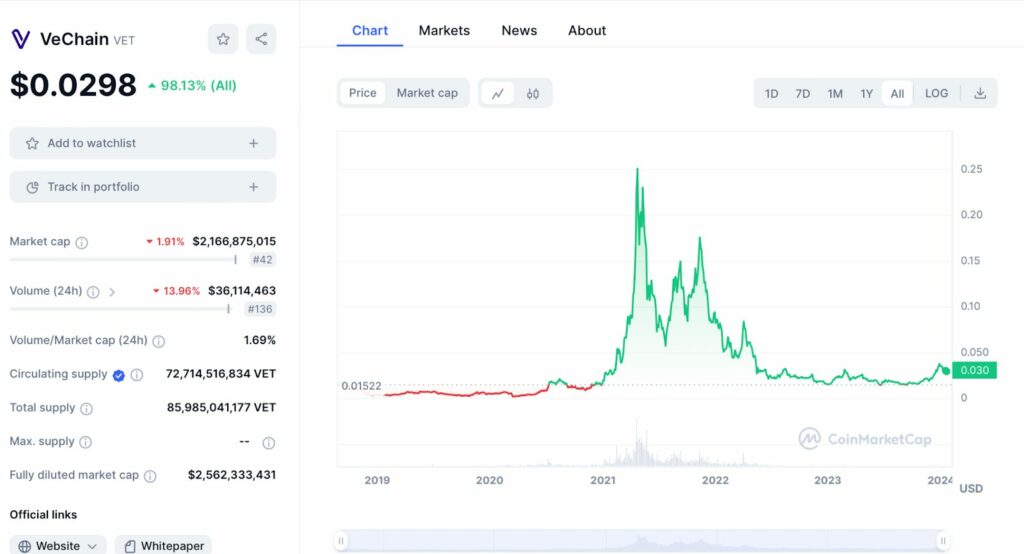Click the share icon next to VeChain
The height and width of the screenshot is (554, 1024).
[x=261, y=39]
